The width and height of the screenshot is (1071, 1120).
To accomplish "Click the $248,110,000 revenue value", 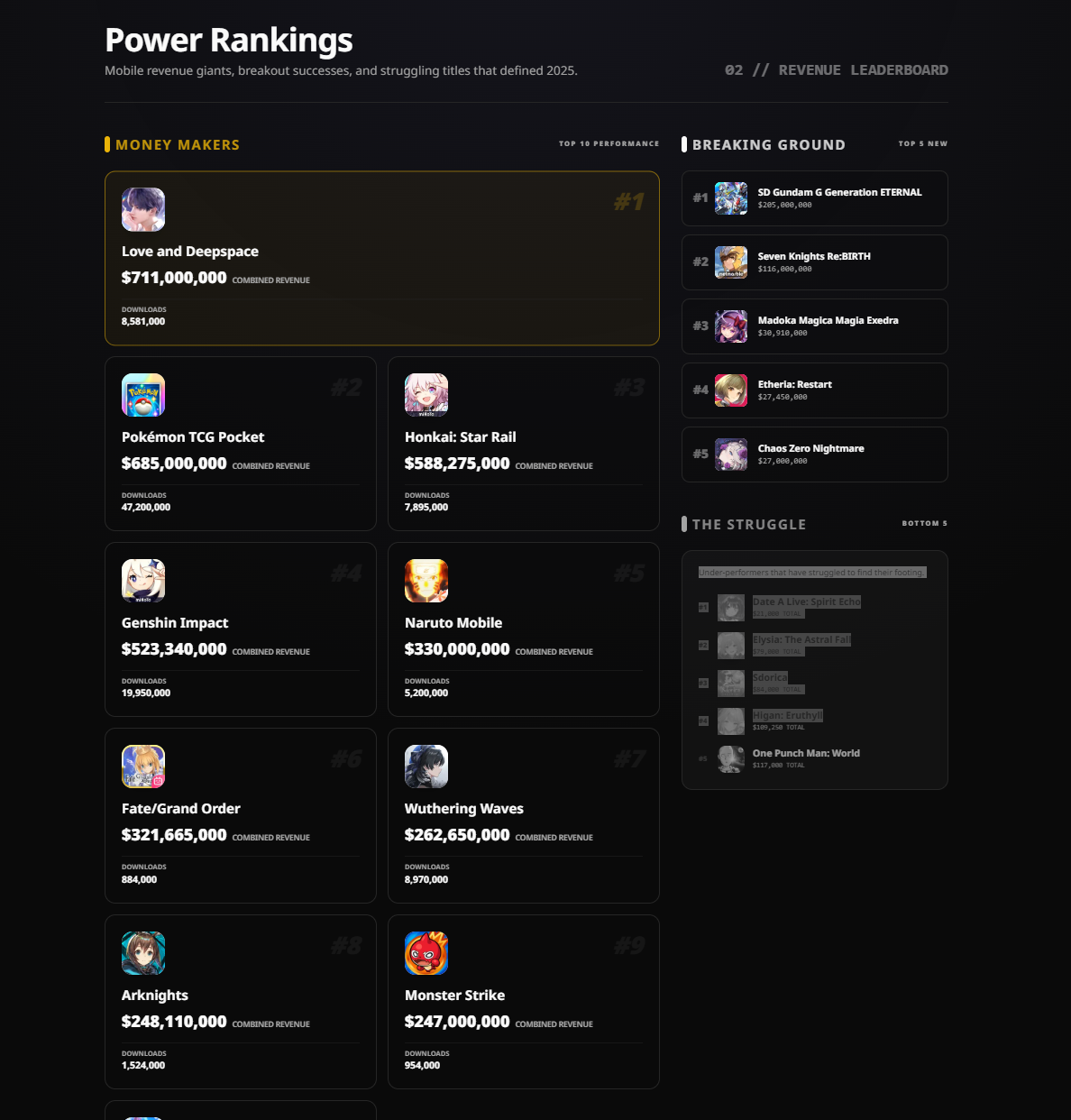I will pyautogui.click(x=174, y=1022).
